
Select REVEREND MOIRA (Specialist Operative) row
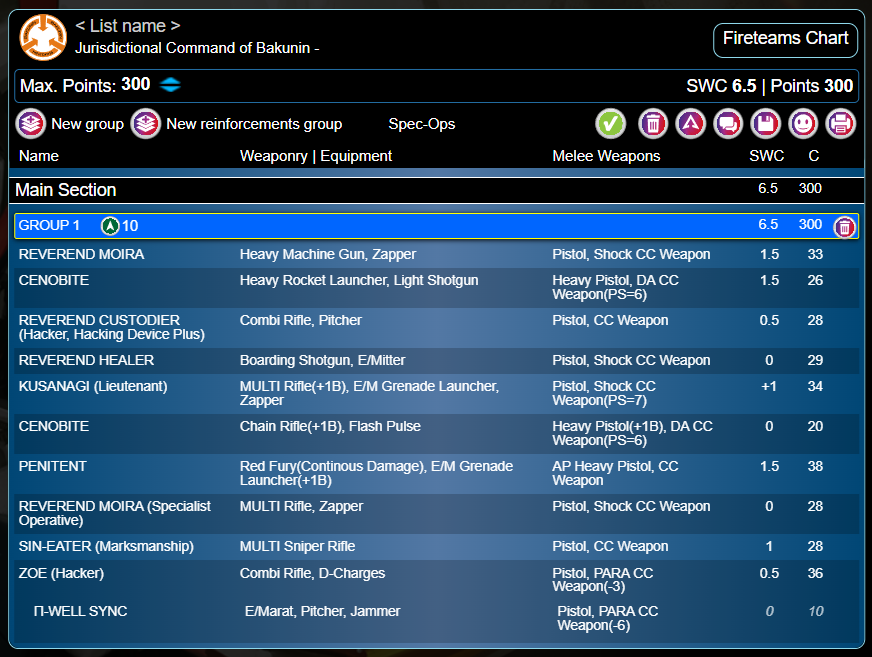click(x=437, y=513)
